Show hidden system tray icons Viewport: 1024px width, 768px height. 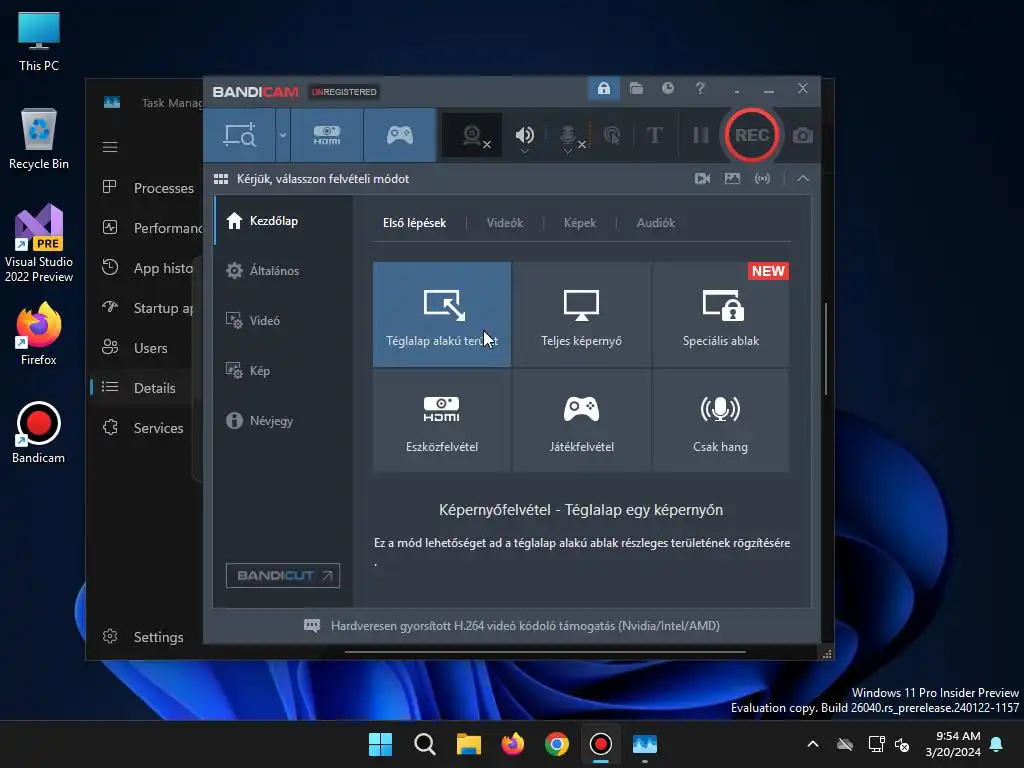pyautogui.click(x=812, y=744)
